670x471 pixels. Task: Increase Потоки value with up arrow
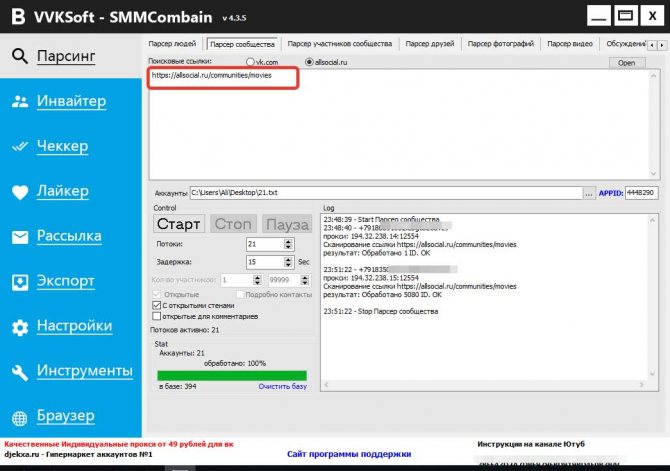288,241
